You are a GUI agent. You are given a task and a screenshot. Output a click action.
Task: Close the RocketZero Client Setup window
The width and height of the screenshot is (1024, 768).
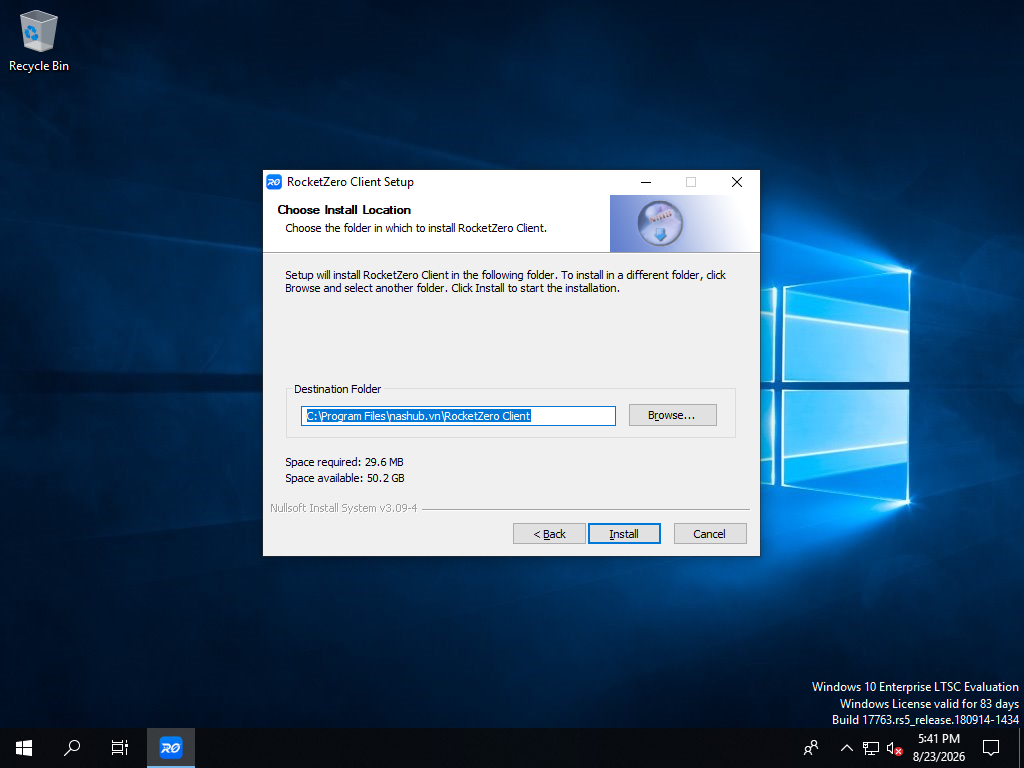pos(737,182)
